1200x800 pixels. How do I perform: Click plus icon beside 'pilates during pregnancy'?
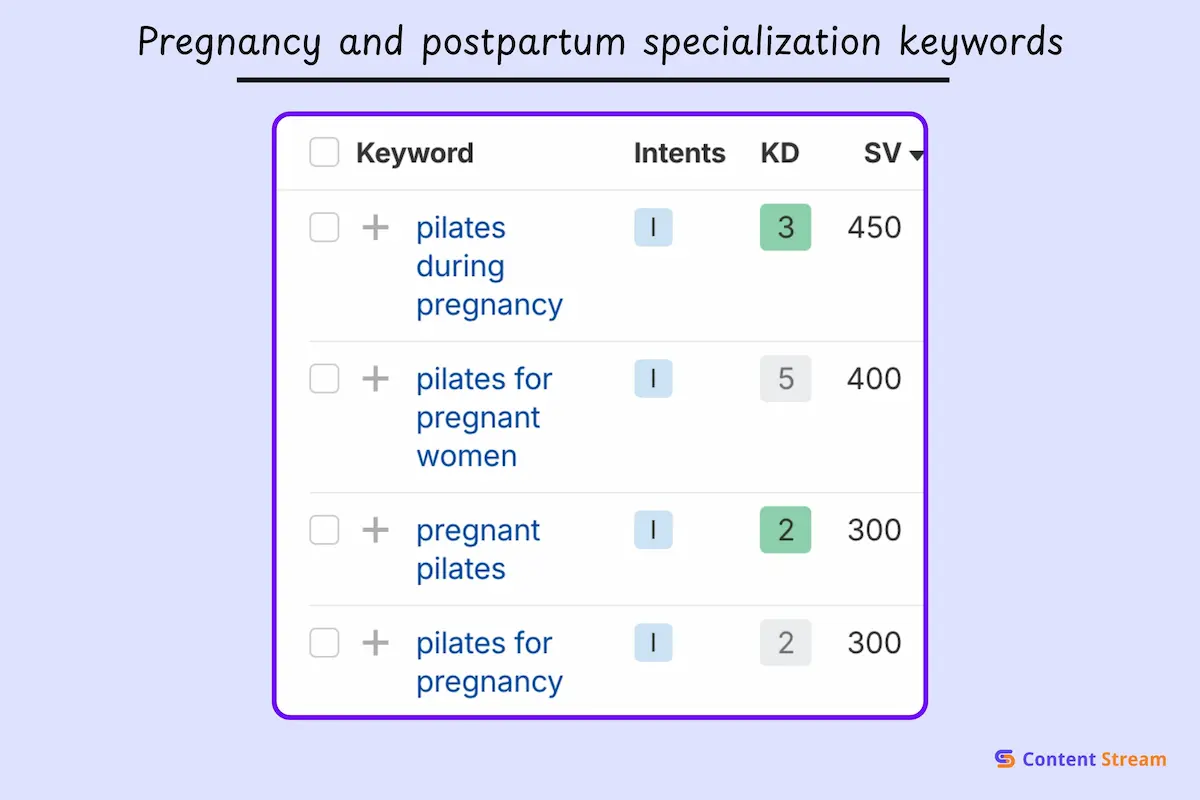click(375, 228)
